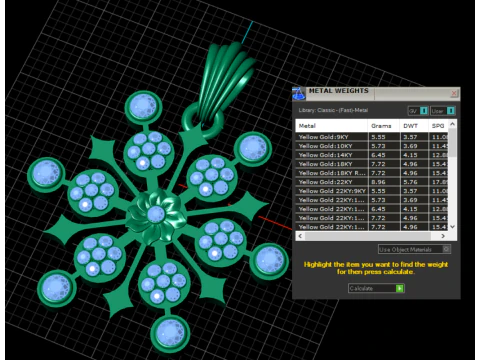This screenshot has width=480, height=360.
Task: Sort by the DWT column header
Action: coord(414,126)
